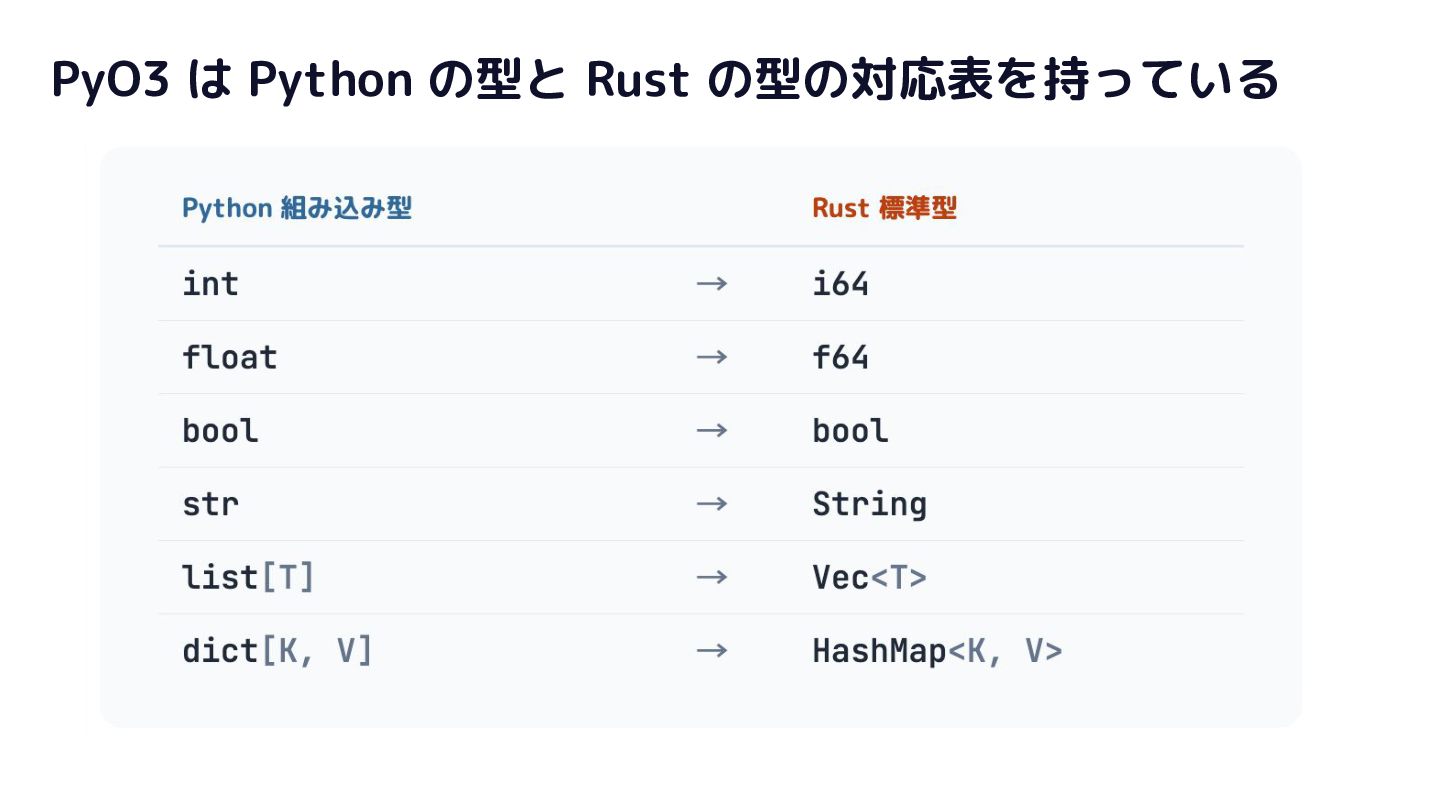Screen dimensions: 1440x810
Task: Click the arrow in the str row
Action: coord(712,504)
